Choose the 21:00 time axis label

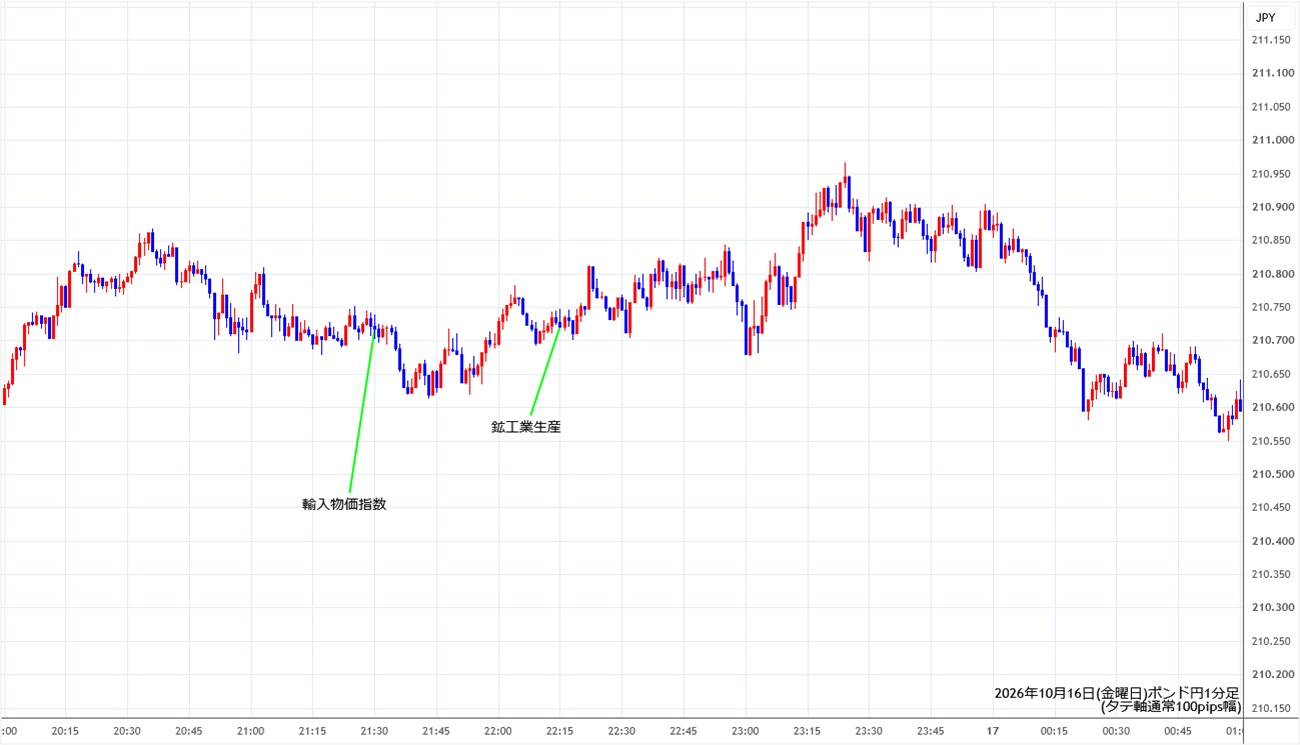click(251, 731)
